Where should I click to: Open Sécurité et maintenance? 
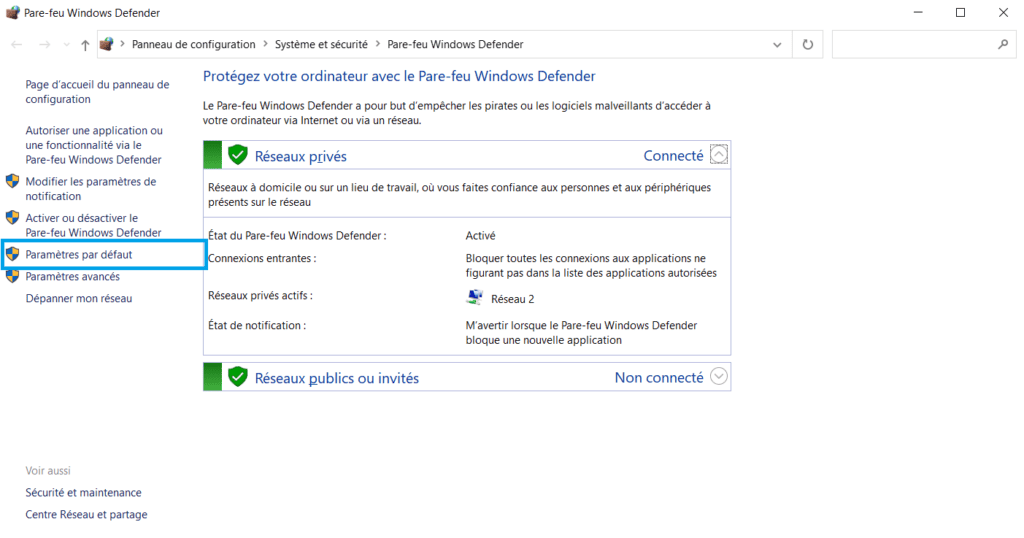click(84, 492)
